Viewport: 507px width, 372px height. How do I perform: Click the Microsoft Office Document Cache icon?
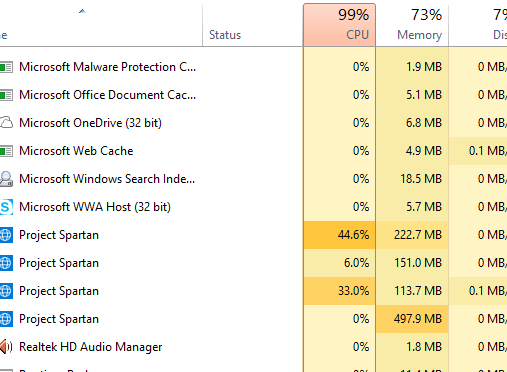[6, 95]
